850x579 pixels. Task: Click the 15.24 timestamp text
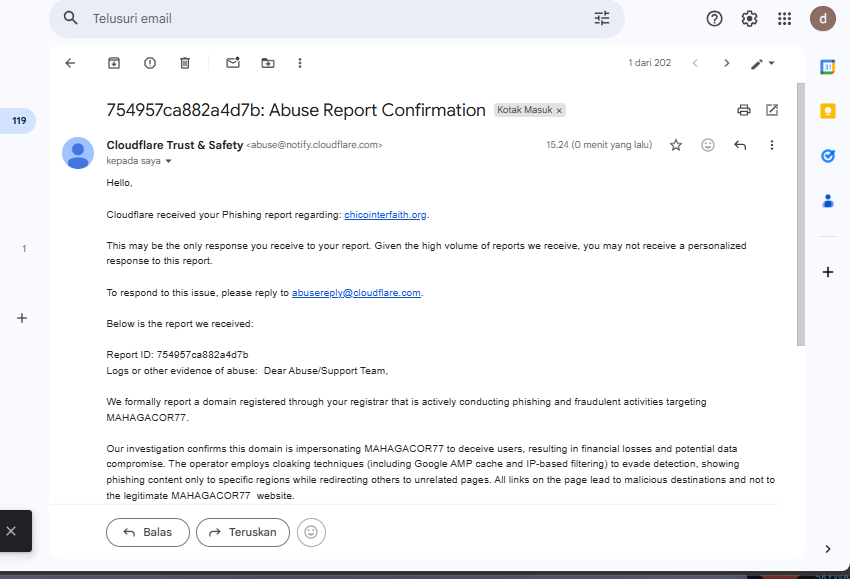point(599,145)
